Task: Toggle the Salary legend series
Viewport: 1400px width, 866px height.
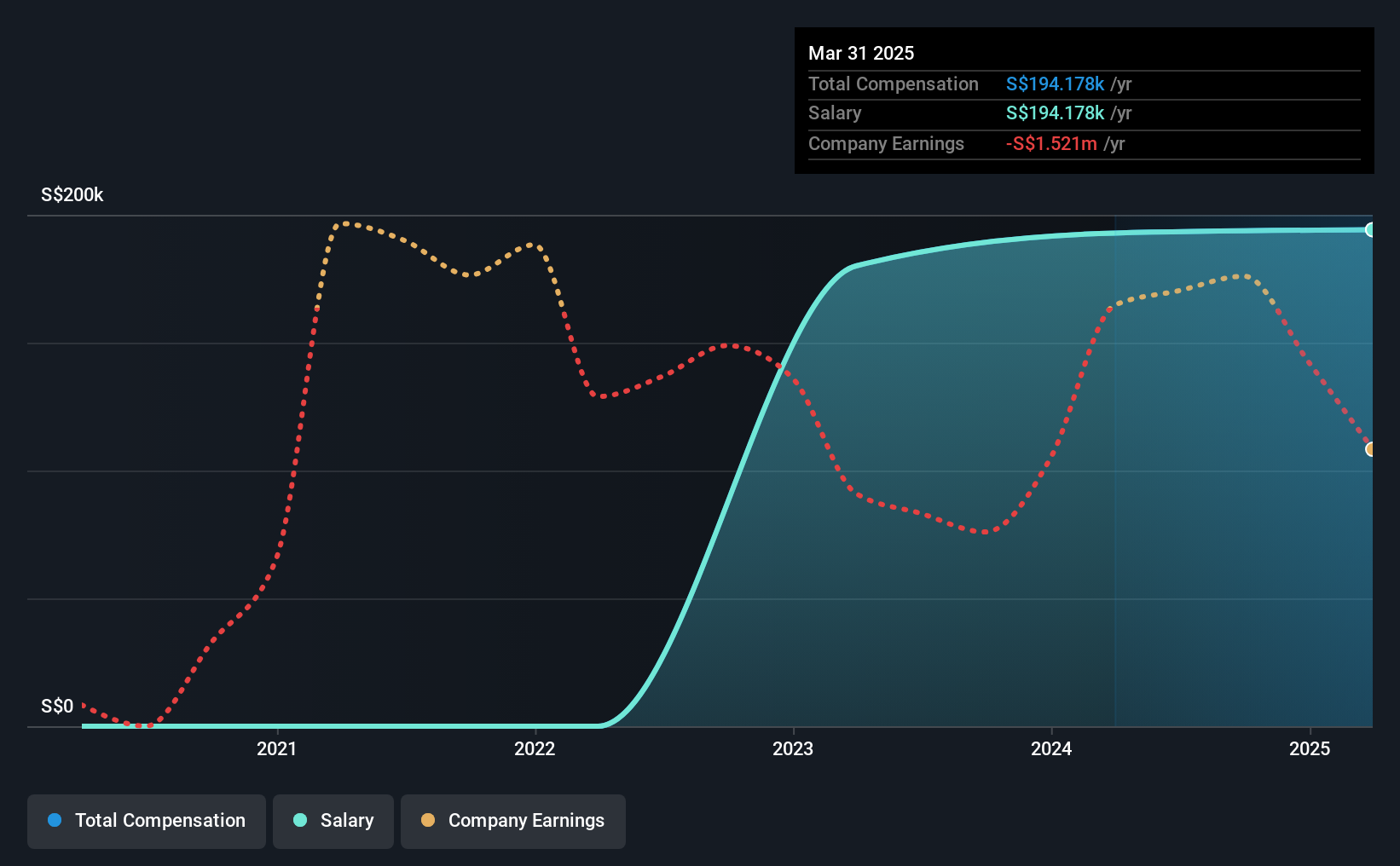Action: (333, 821)
